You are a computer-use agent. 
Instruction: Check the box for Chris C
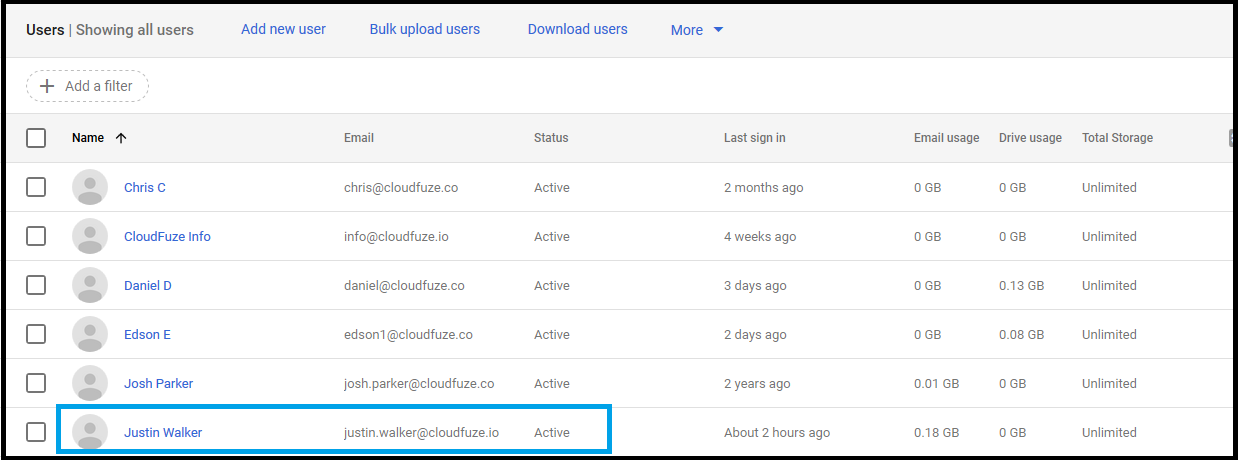pyautogui.click(x=36, y=187)
